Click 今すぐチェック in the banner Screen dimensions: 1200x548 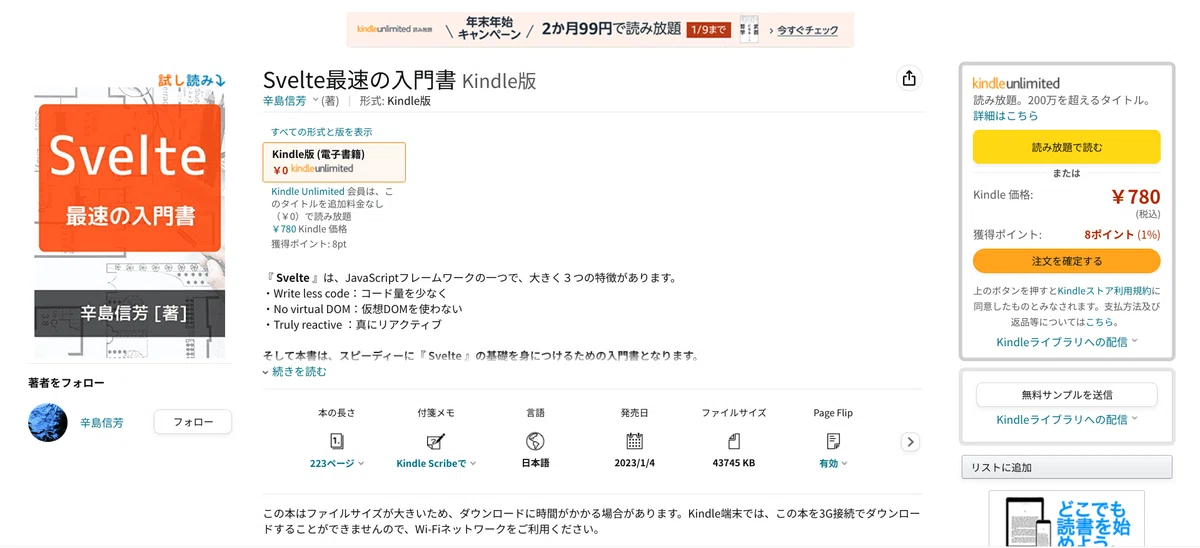[807, 31]
